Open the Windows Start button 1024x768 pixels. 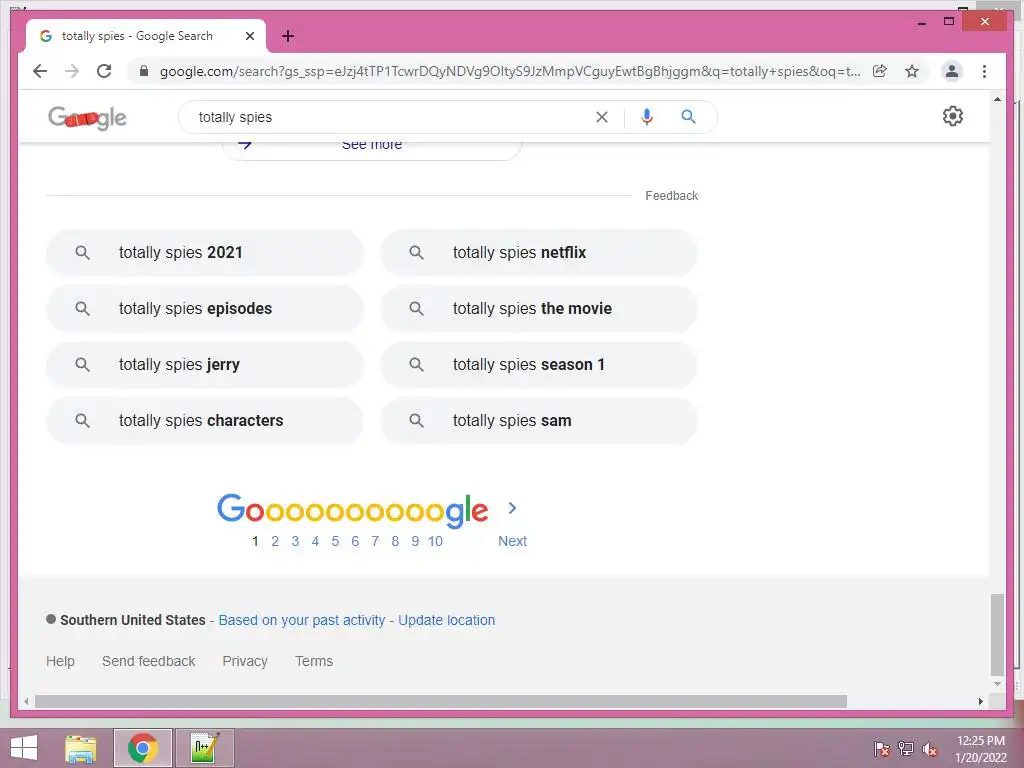pyautogui.click(x=24, y=748)
